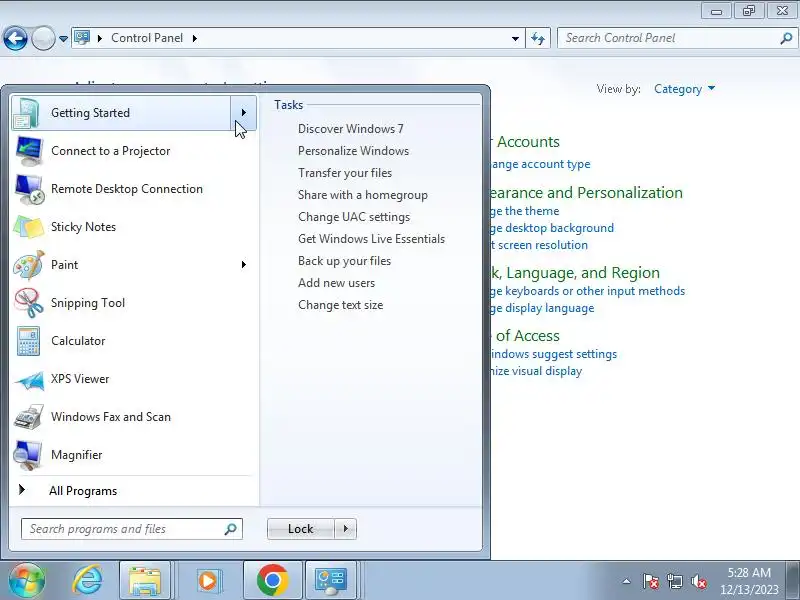Select Change UAC settings task

tap(354, 217)
